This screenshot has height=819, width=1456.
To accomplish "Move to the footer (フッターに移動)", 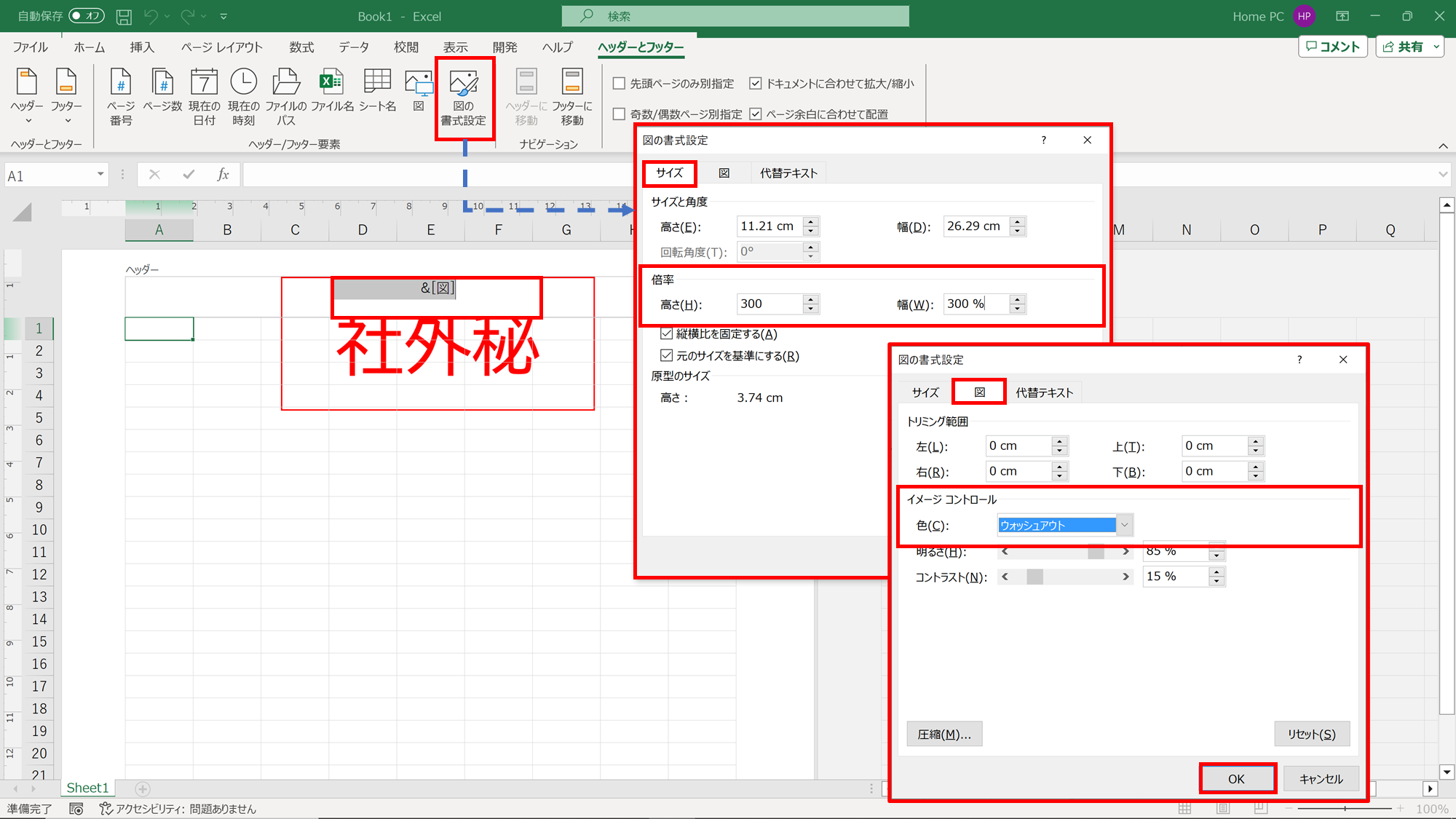I will point(572,96).
